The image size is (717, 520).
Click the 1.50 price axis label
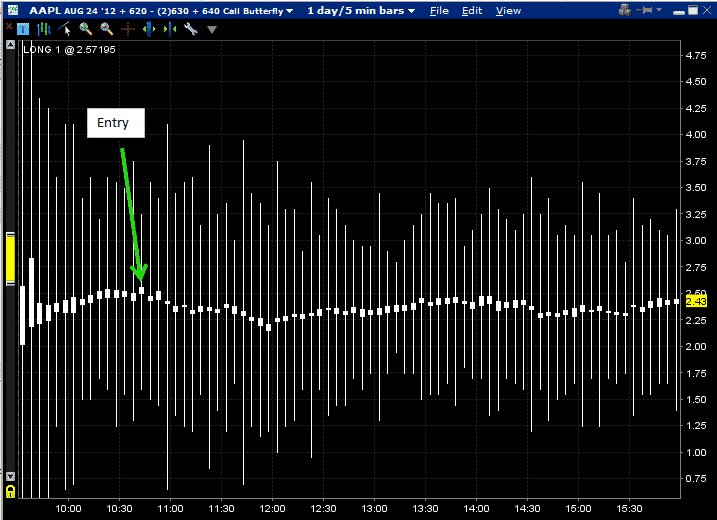(x=696, y=399)
